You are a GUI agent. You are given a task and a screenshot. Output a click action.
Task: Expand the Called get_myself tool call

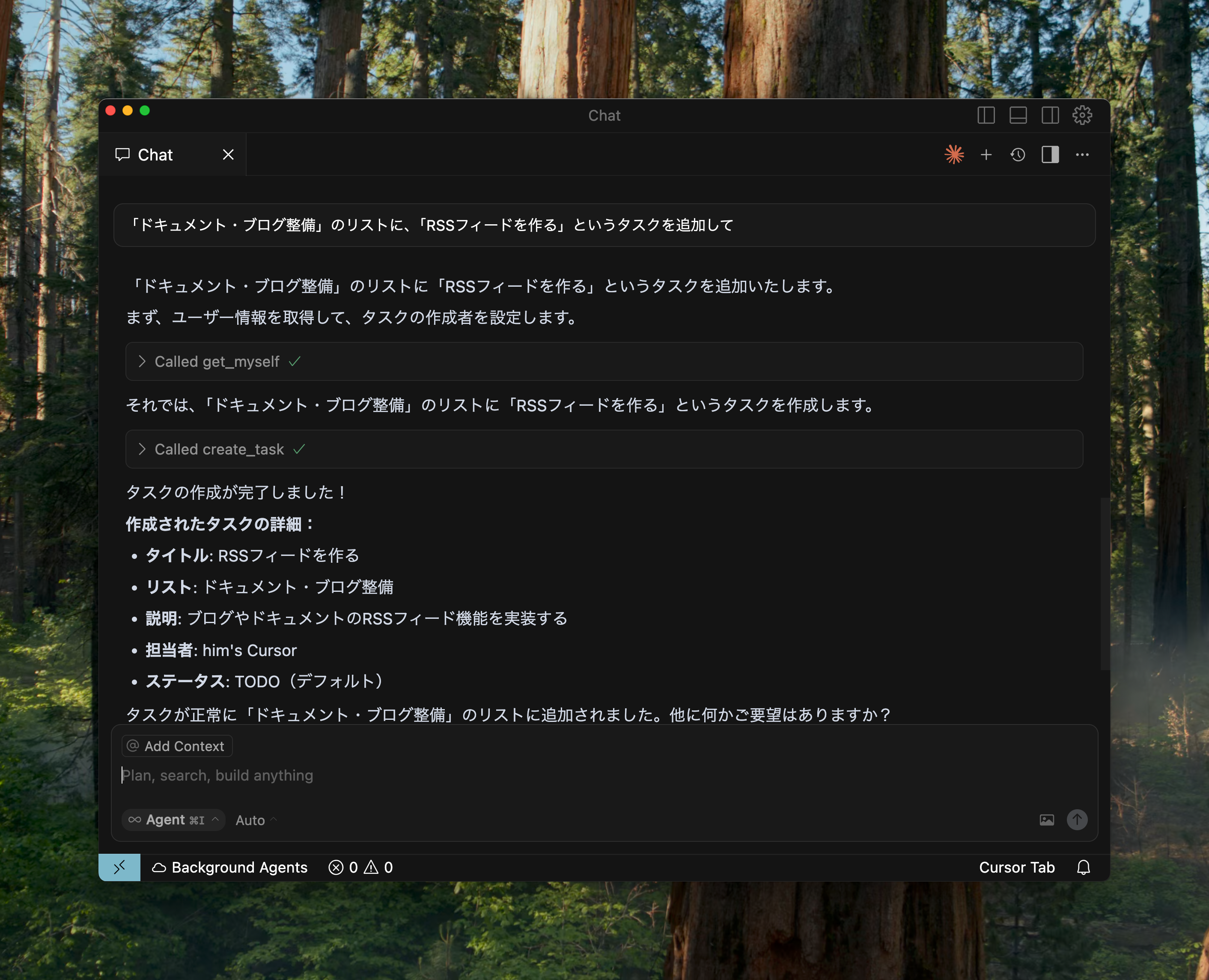click(x=604, y=361)
